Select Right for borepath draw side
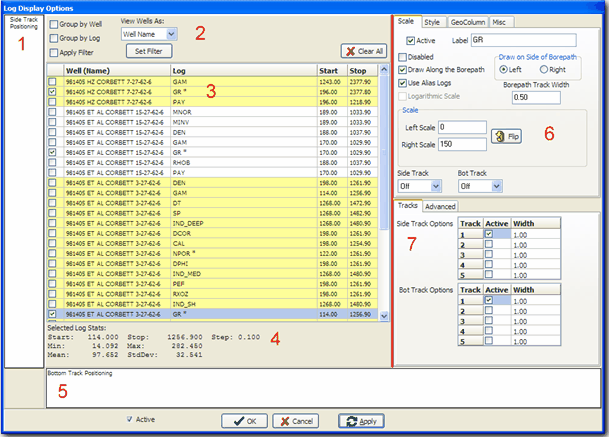This screenshot has height=437, width=609. pos(543,69)
